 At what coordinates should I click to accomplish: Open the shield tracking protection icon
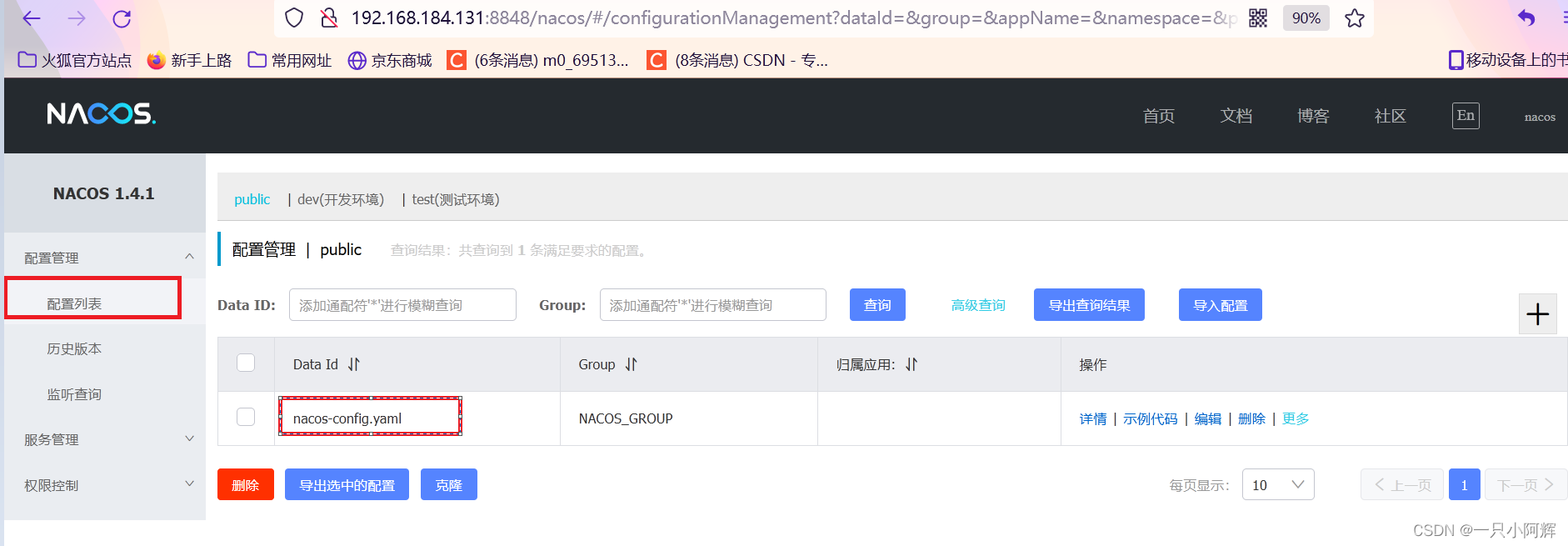[x=294, y=18]
